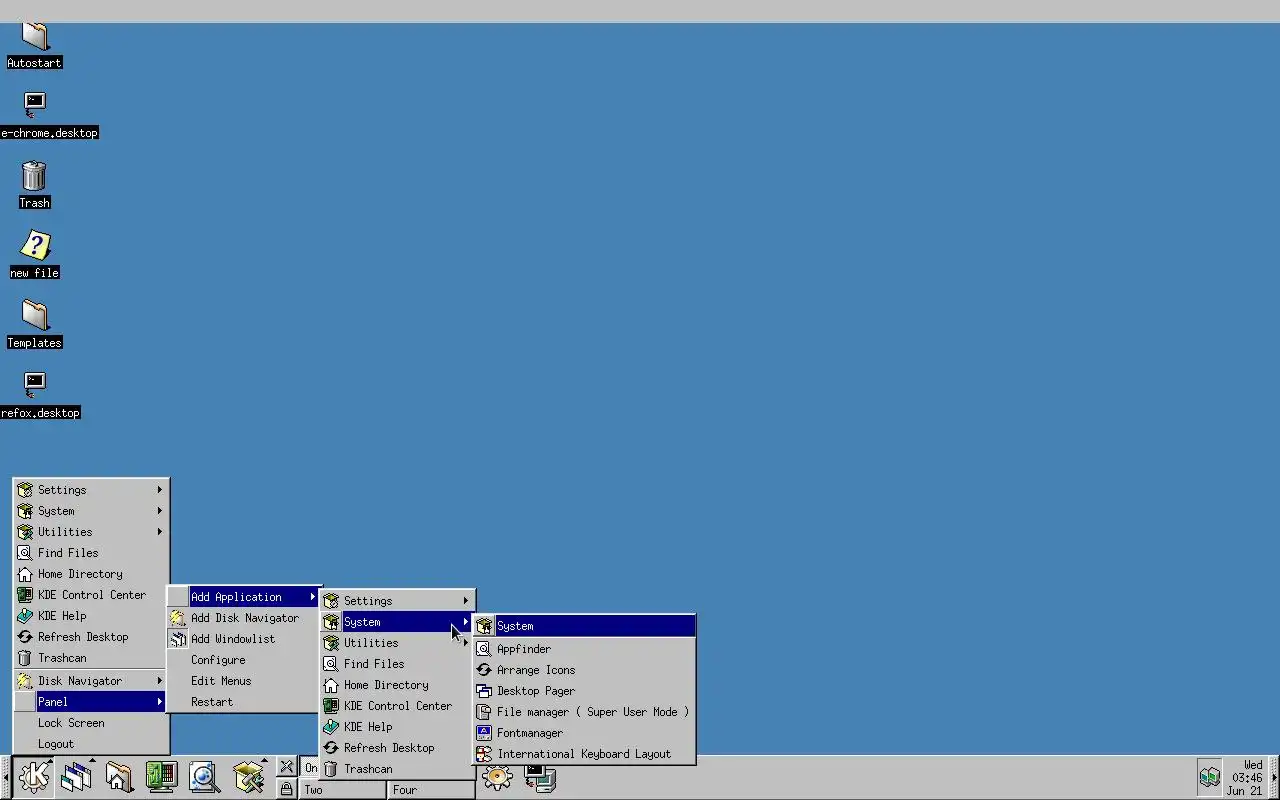Choose Edit Menus in the Panel submenu
This screenshot has height=800, width=1280.
click(x=244, y=681)
